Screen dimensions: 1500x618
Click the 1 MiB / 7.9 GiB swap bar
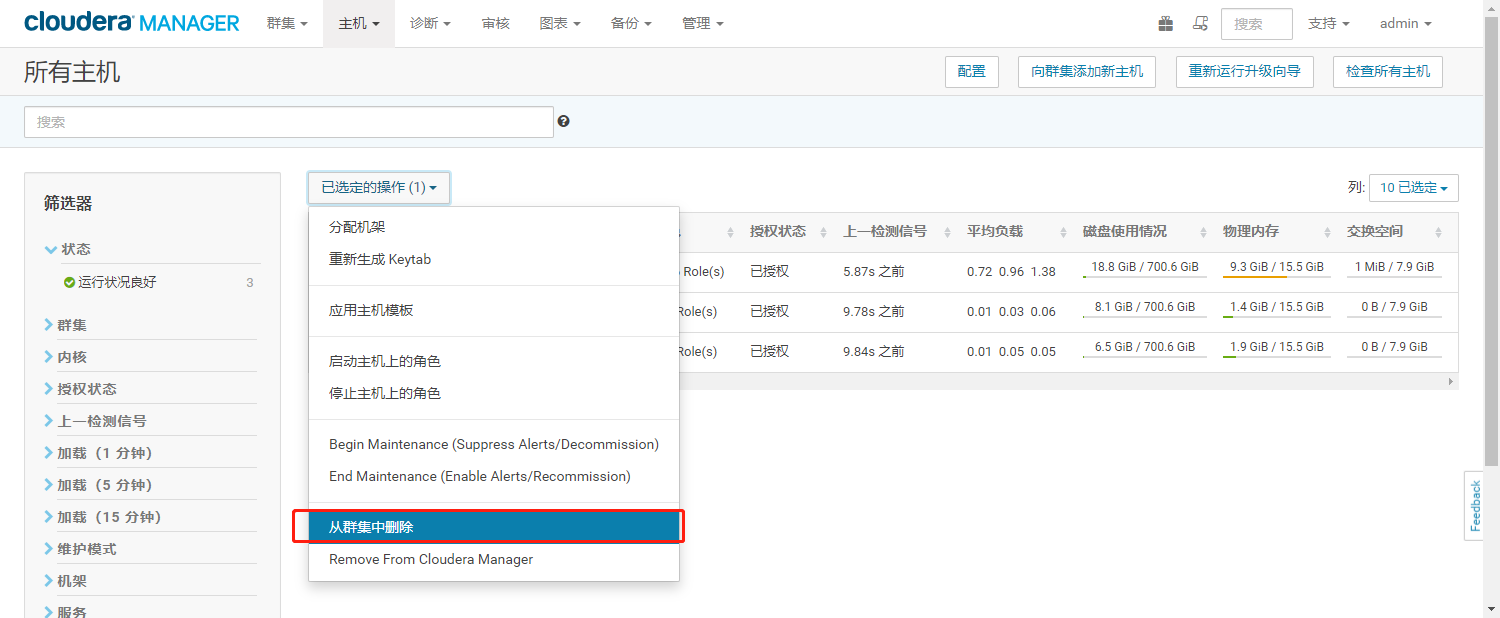pos(1394,268)
